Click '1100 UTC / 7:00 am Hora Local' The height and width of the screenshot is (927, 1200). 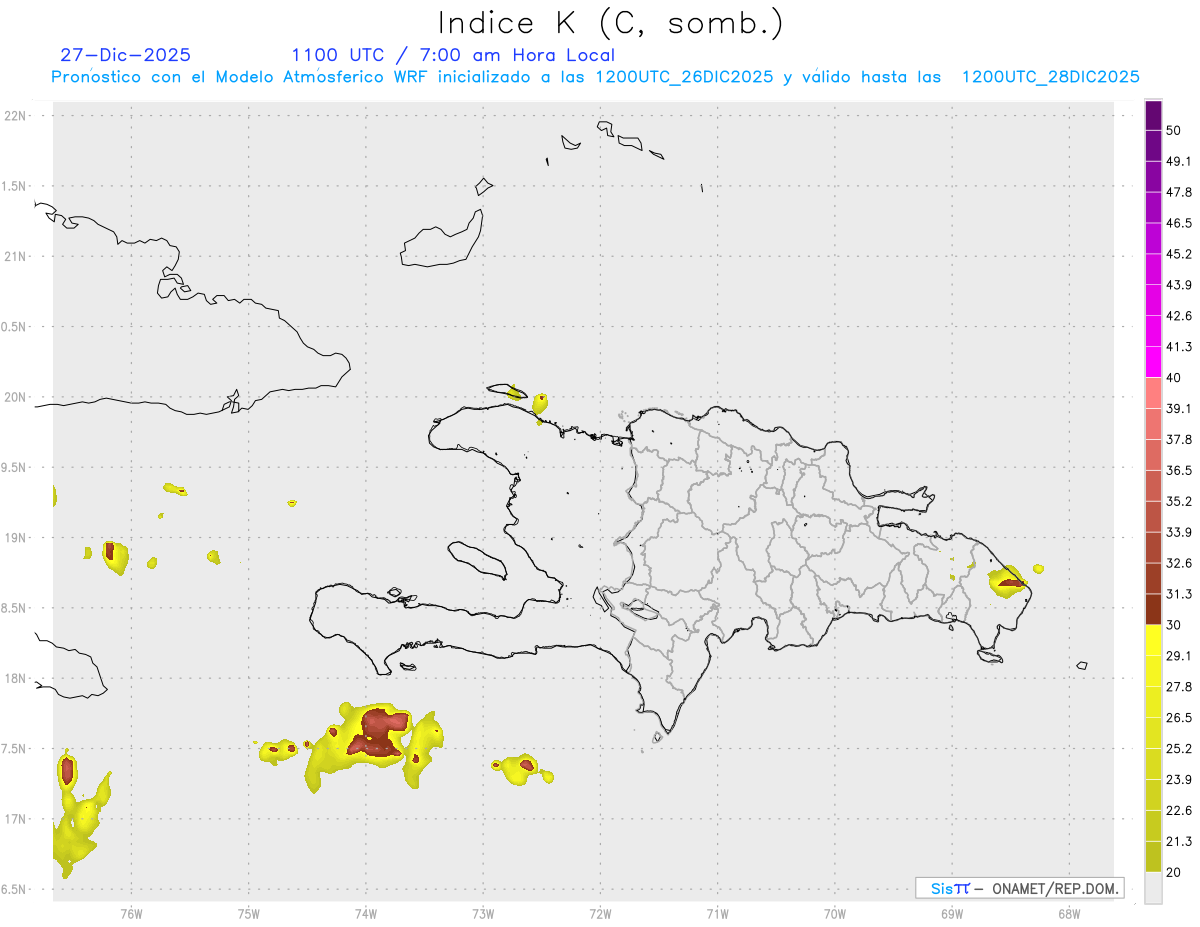(453, 55)
